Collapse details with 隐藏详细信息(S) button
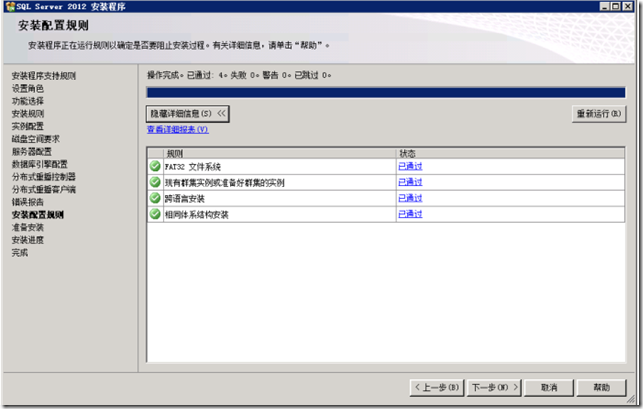Viewport: 643px width, 409px height. (x=187, y=114)
